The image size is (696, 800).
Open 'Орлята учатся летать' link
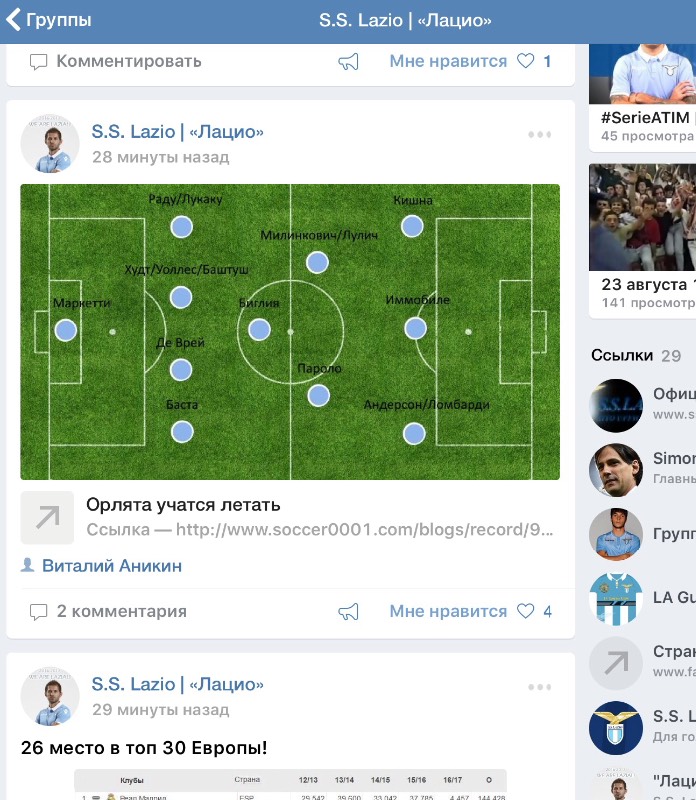(x=183, y=505)
